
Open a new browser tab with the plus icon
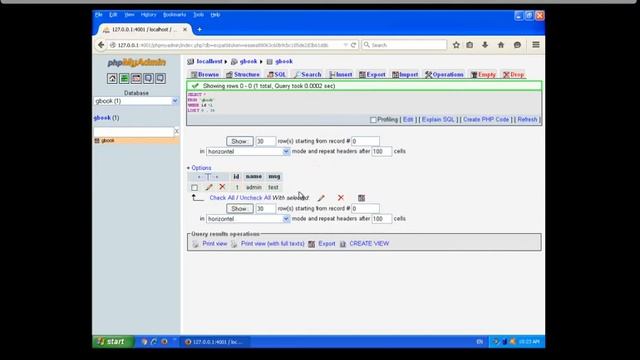pyautogui.click(x=200, y=29)
